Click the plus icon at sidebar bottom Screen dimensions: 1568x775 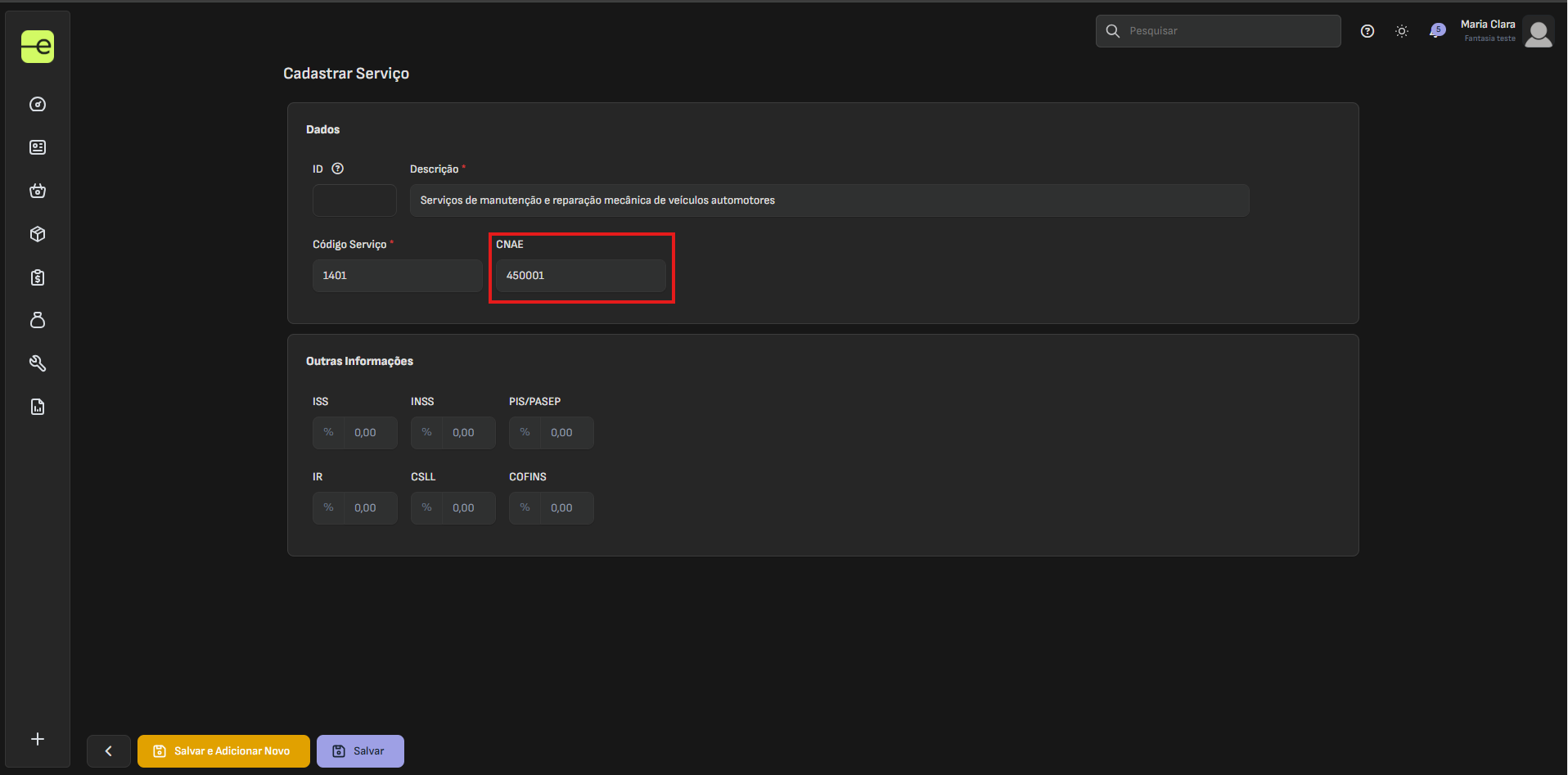point(38,739)
